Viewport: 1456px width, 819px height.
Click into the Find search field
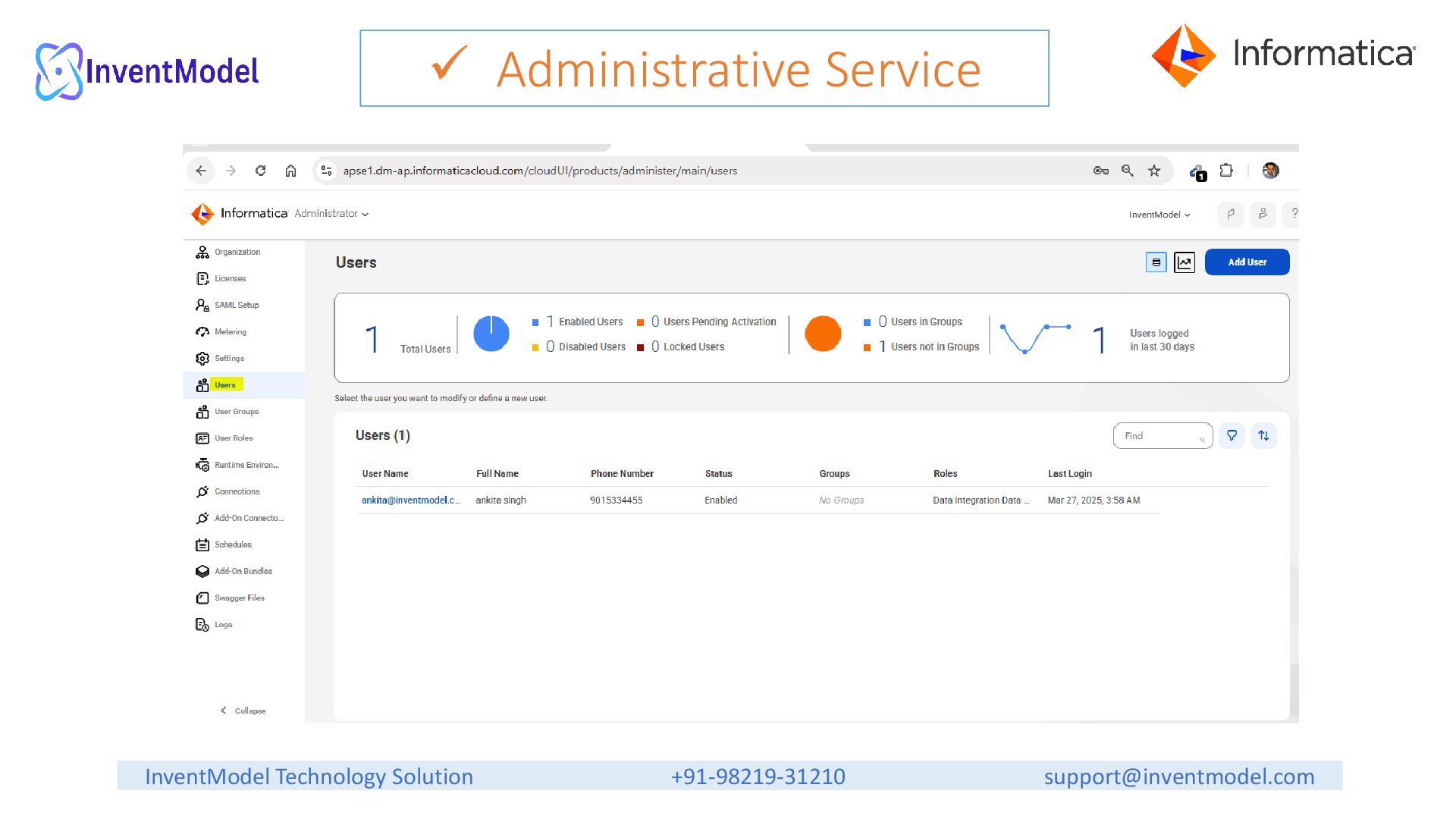point(1163,436)
